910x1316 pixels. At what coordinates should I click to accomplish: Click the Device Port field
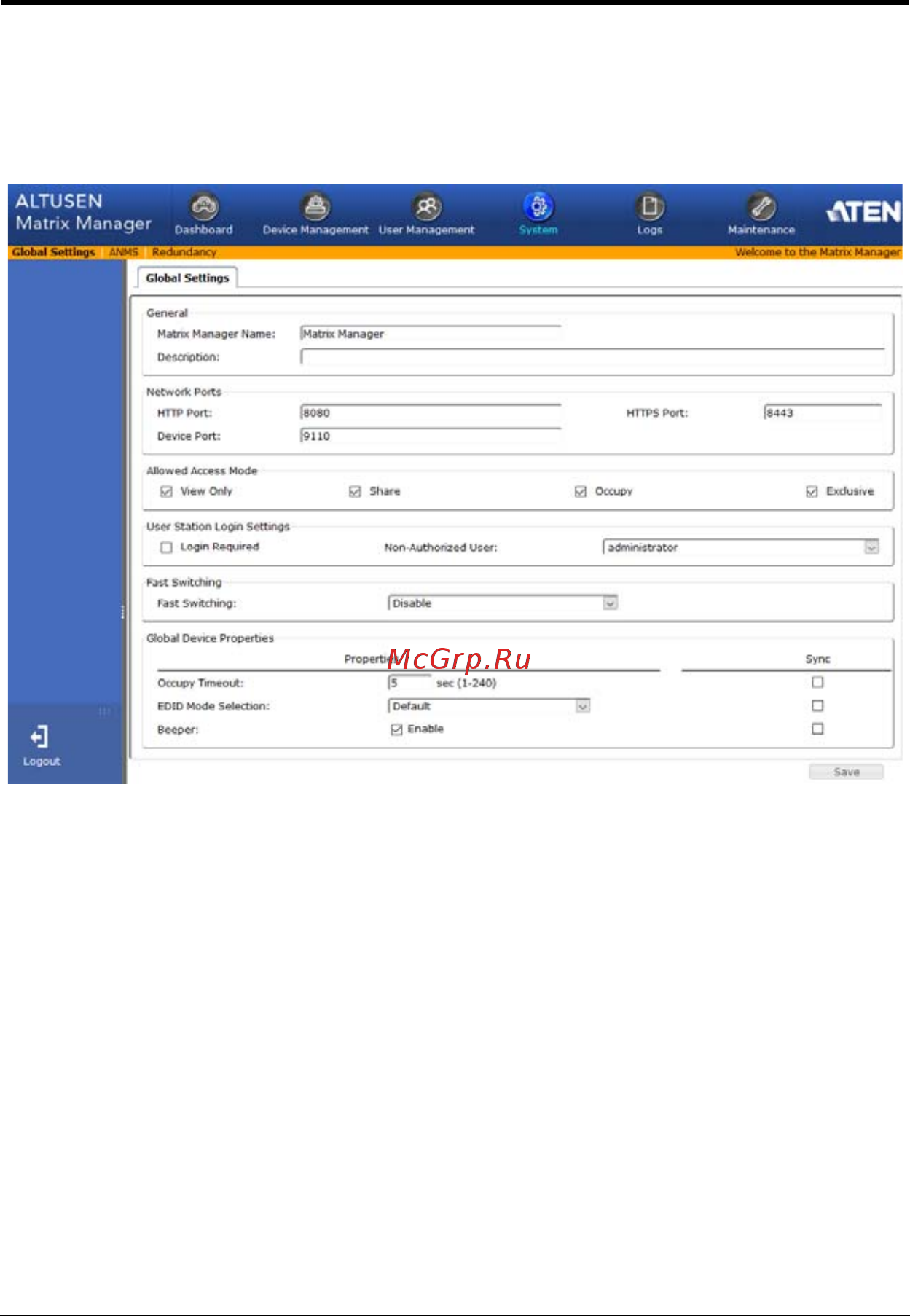point(431,436)
